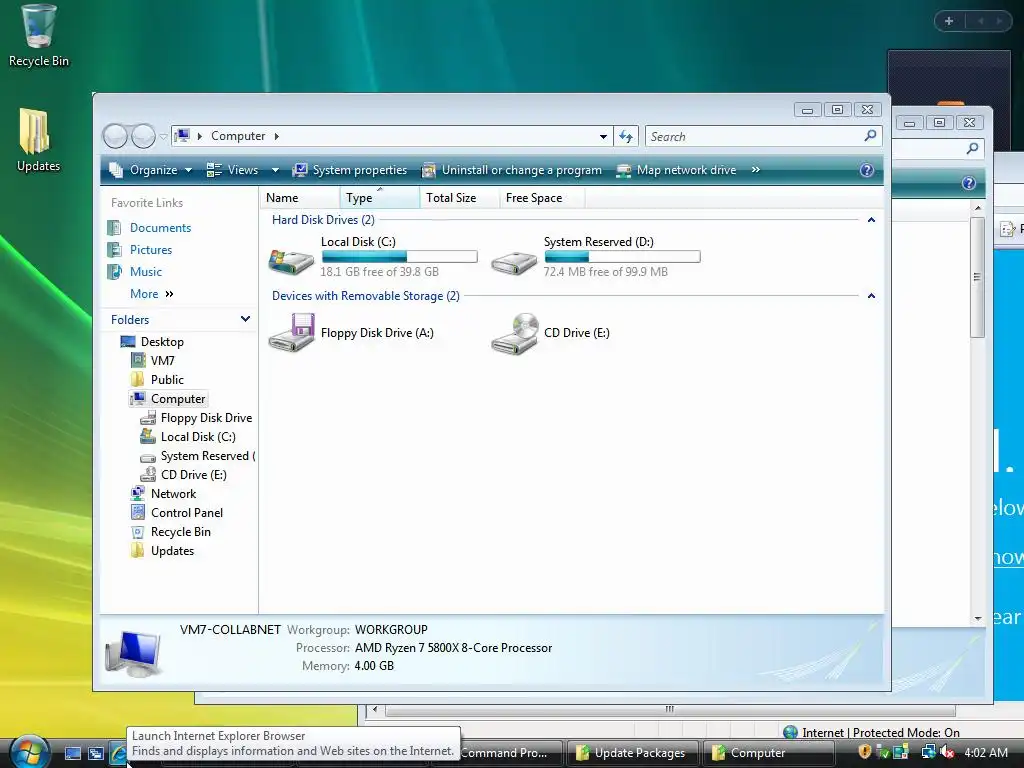Expand the Views dropdown arrow
This screenshot has height=768, width=1024.
click(275, 170)
